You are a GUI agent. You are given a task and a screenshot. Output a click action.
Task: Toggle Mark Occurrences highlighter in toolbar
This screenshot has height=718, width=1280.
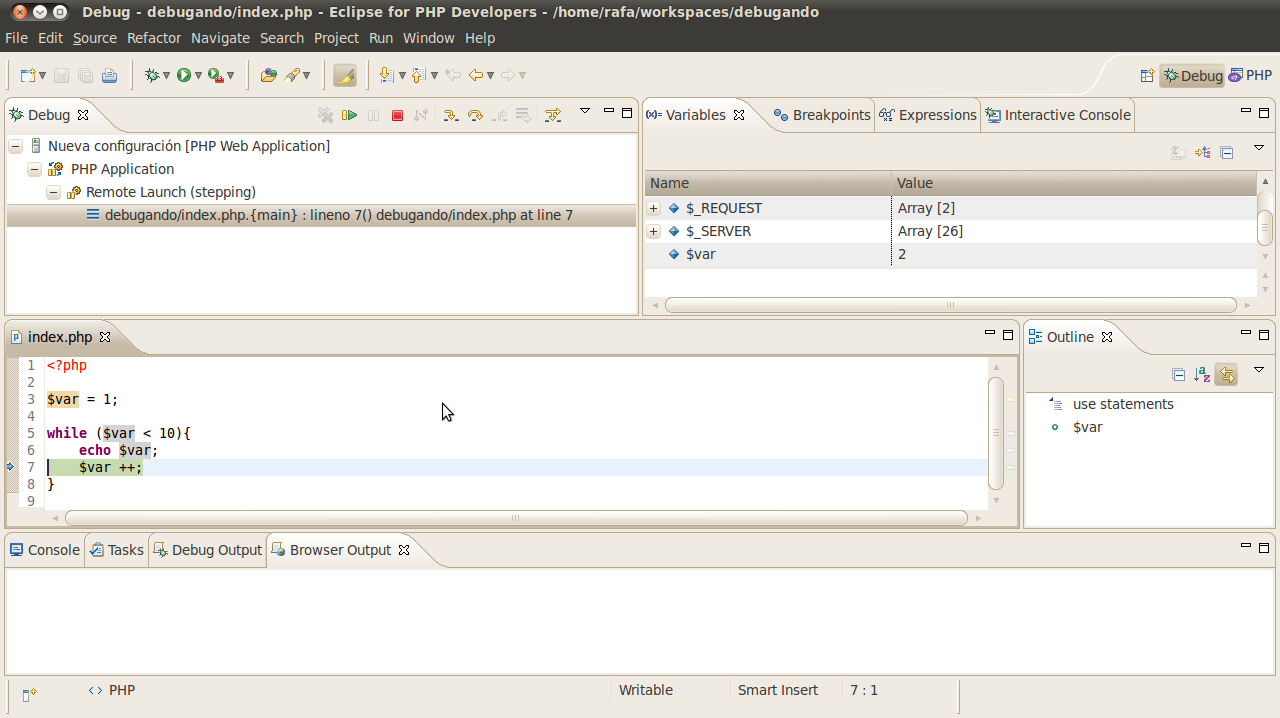[x=344, y=75]
